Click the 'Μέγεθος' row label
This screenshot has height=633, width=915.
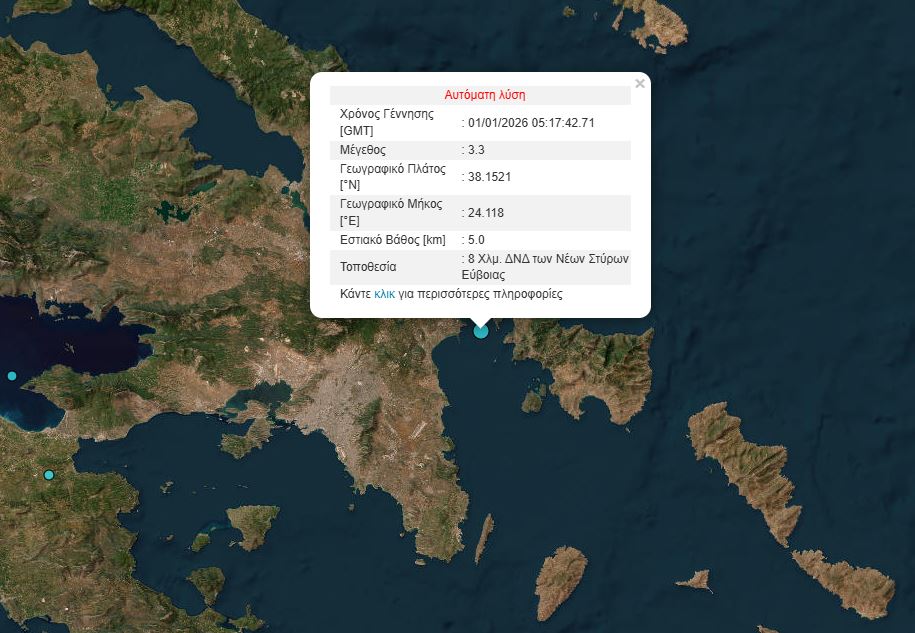pyautogui.click(x=363, y=150)
